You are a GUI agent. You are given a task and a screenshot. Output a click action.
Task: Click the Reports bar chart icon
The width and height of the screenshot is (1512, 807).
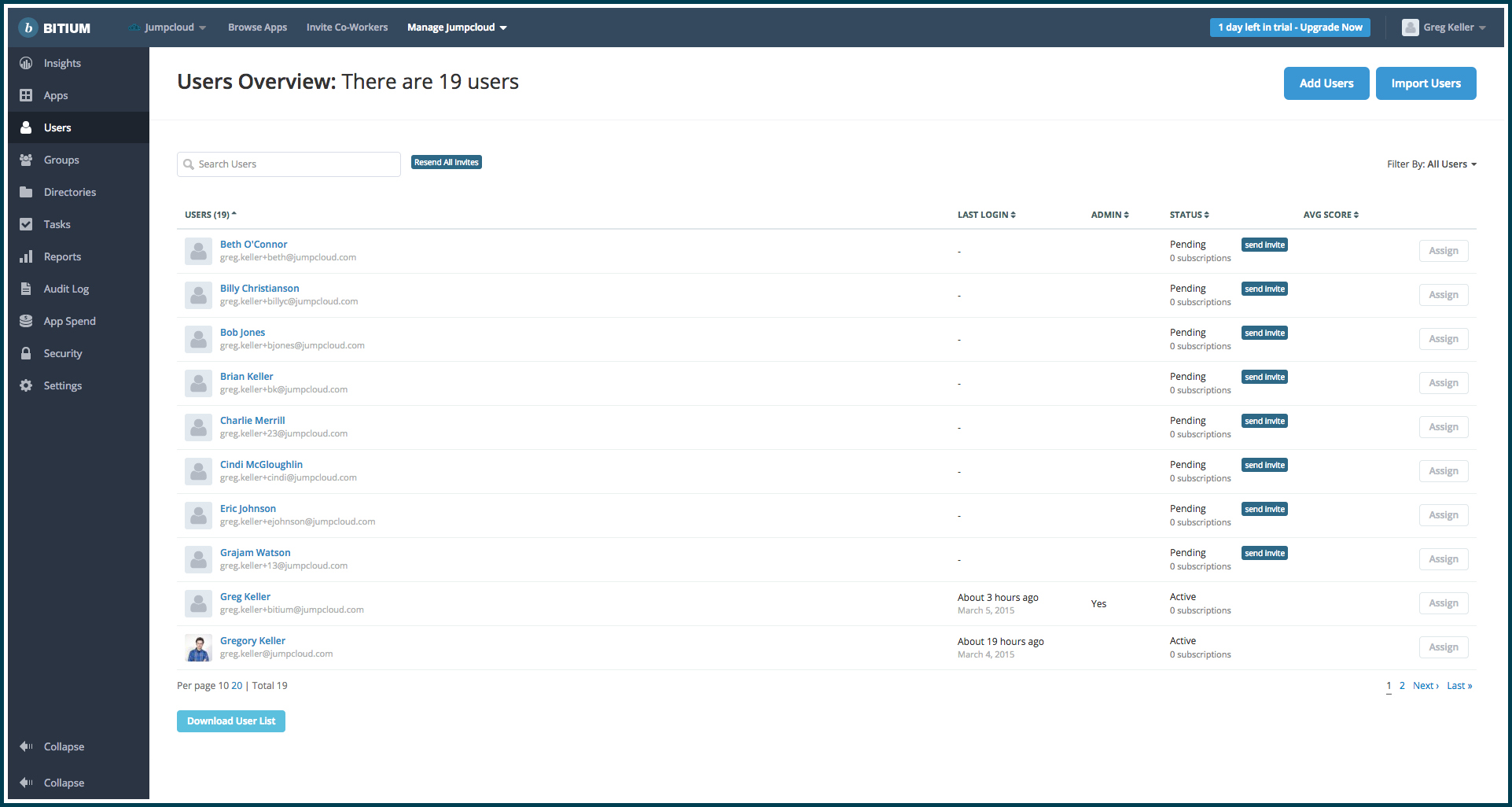[x=26, y=256]
